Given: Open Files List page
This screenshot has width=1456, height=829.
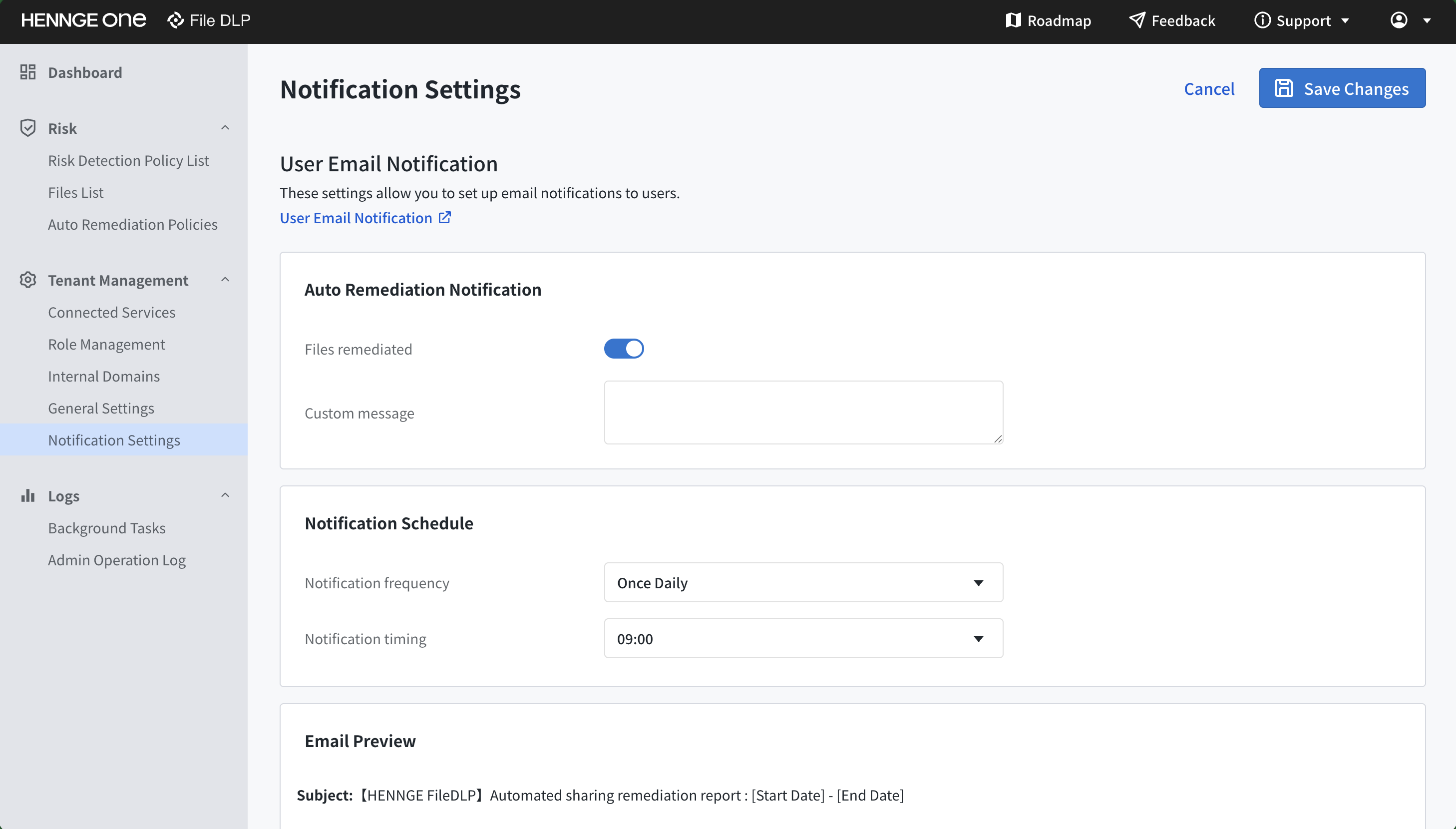Looking at the screenshot, I should pos(76,192).
